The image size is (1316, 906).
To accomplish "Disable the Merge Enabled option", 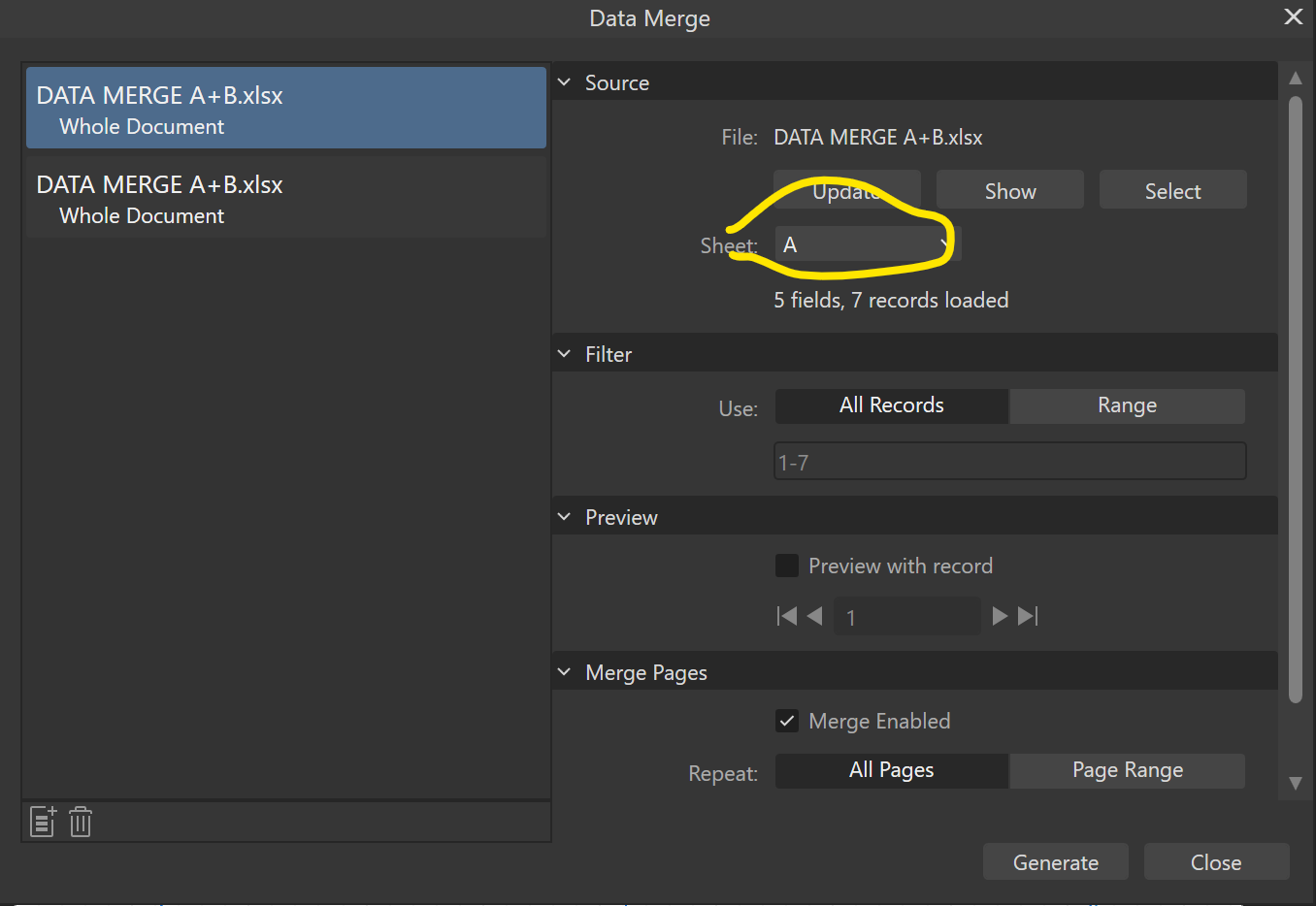I will (x=787, y=721).
